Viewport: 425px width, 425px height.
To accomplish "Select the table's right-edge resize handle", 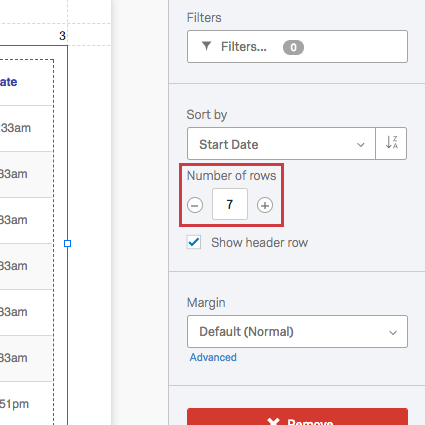I will coord(67,244).
